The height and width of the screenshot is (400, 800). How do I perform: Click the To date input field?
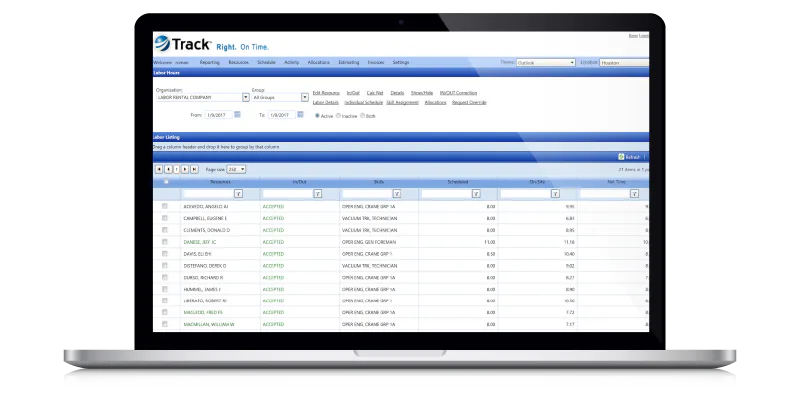[282, 115]
